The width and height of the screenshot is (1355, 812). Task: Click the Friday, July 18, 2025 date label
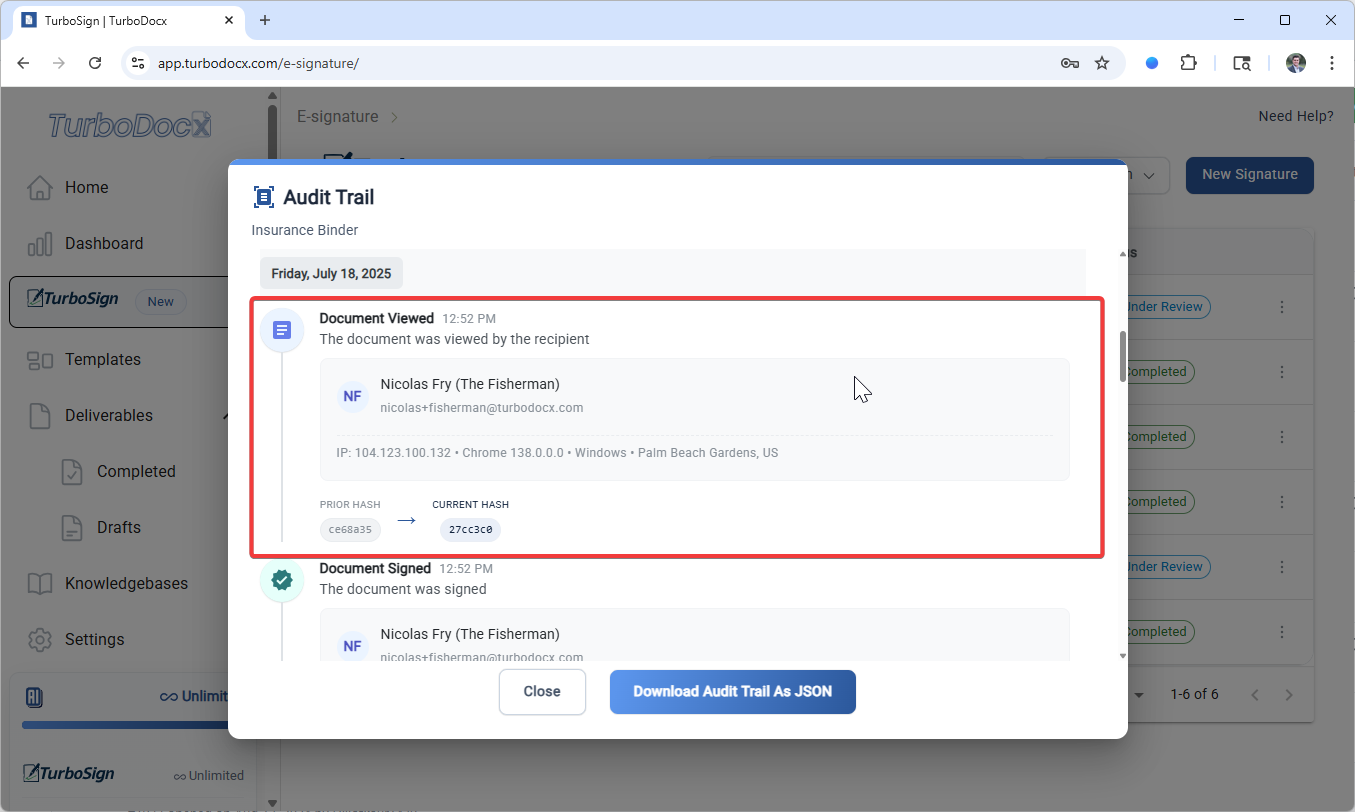pos(331,273)
